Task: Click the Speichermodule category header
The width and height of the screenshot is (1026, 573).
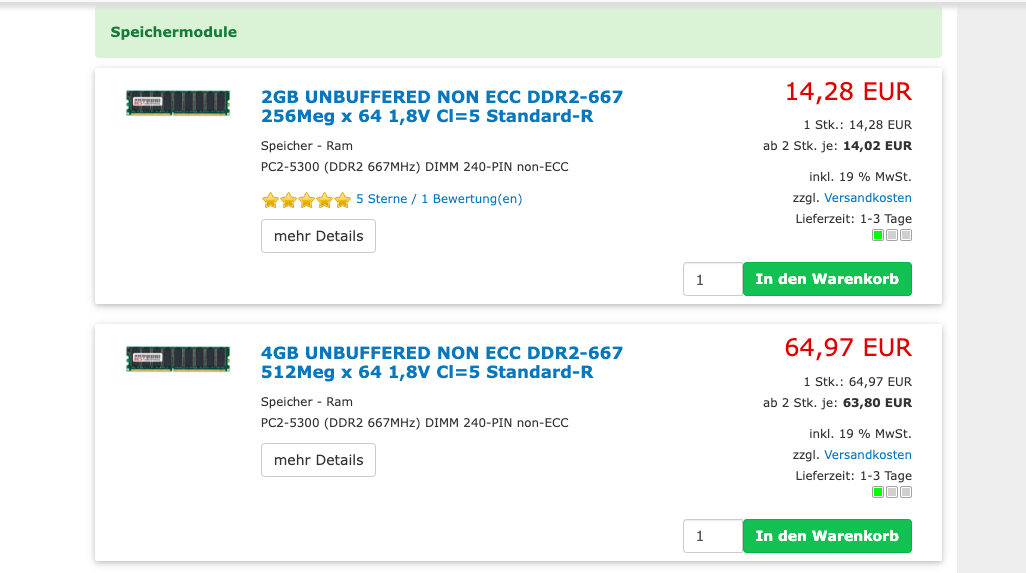Action: coord(174,32)
